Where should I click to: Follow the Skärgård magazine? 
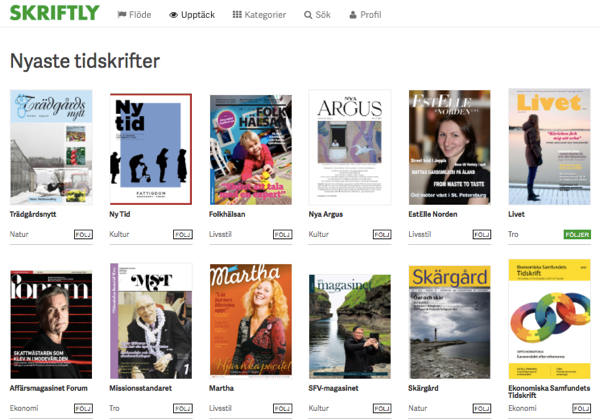[x=481, y=408]
